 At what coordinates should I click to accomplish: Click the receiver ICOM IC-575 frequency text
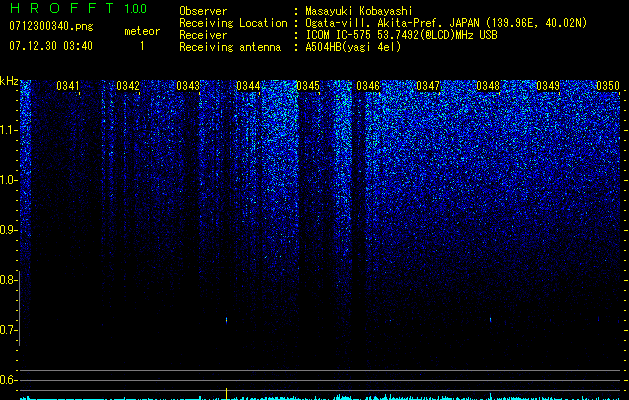[x=401, y=35]
